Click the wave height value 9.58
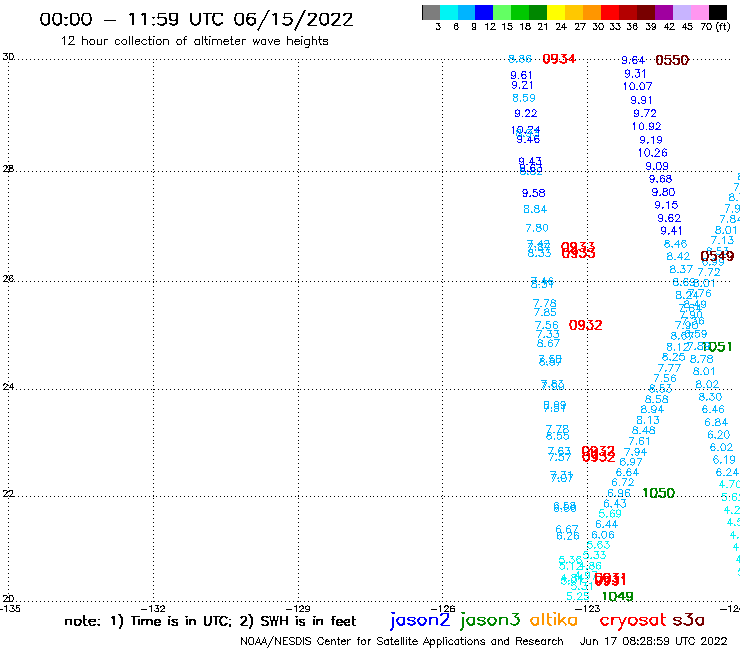The width and height of the screenshot is (740, 650). pos(533,193)
